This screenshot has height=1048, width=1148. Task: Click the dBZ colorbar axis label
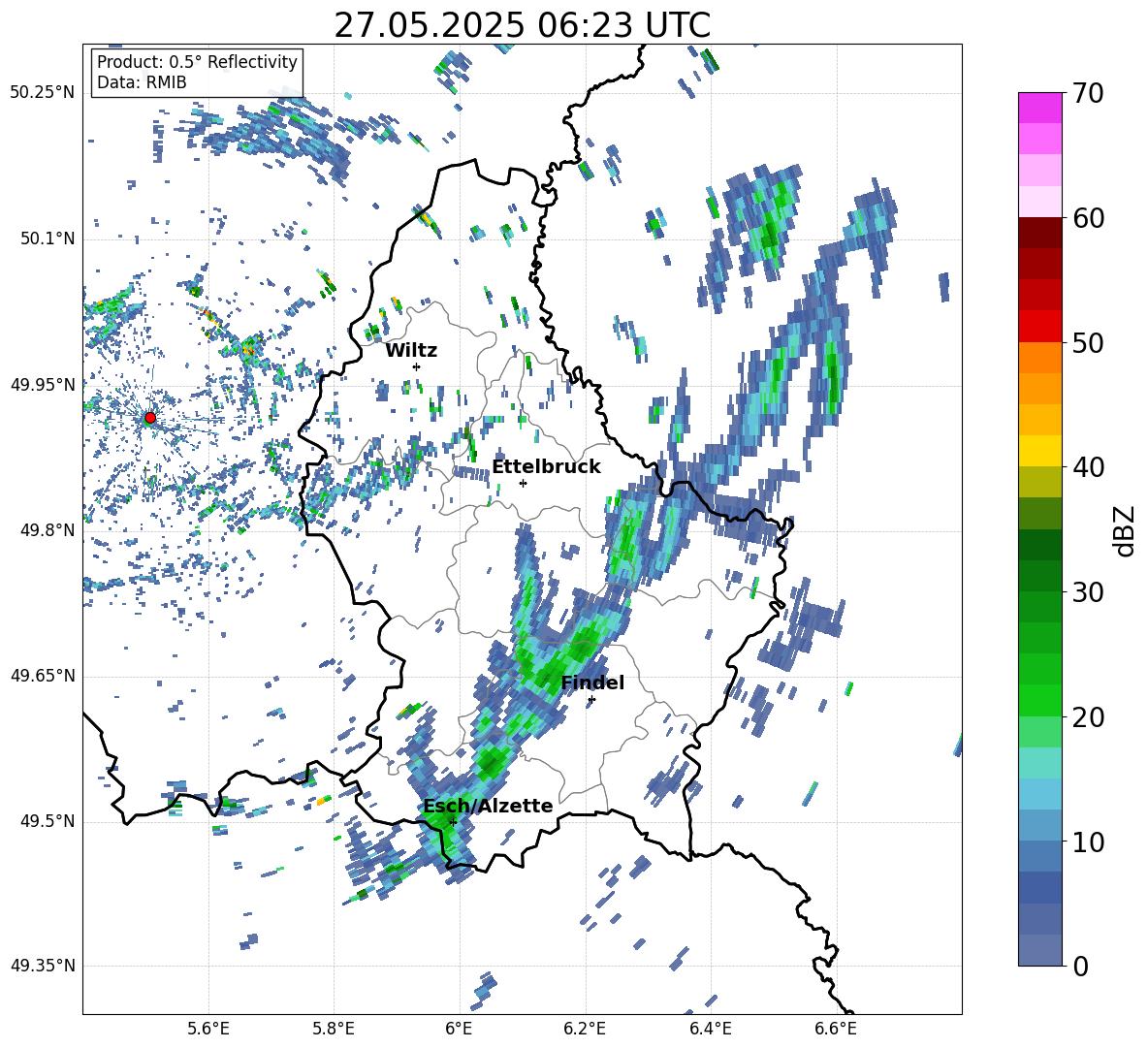pos(1124,530)
